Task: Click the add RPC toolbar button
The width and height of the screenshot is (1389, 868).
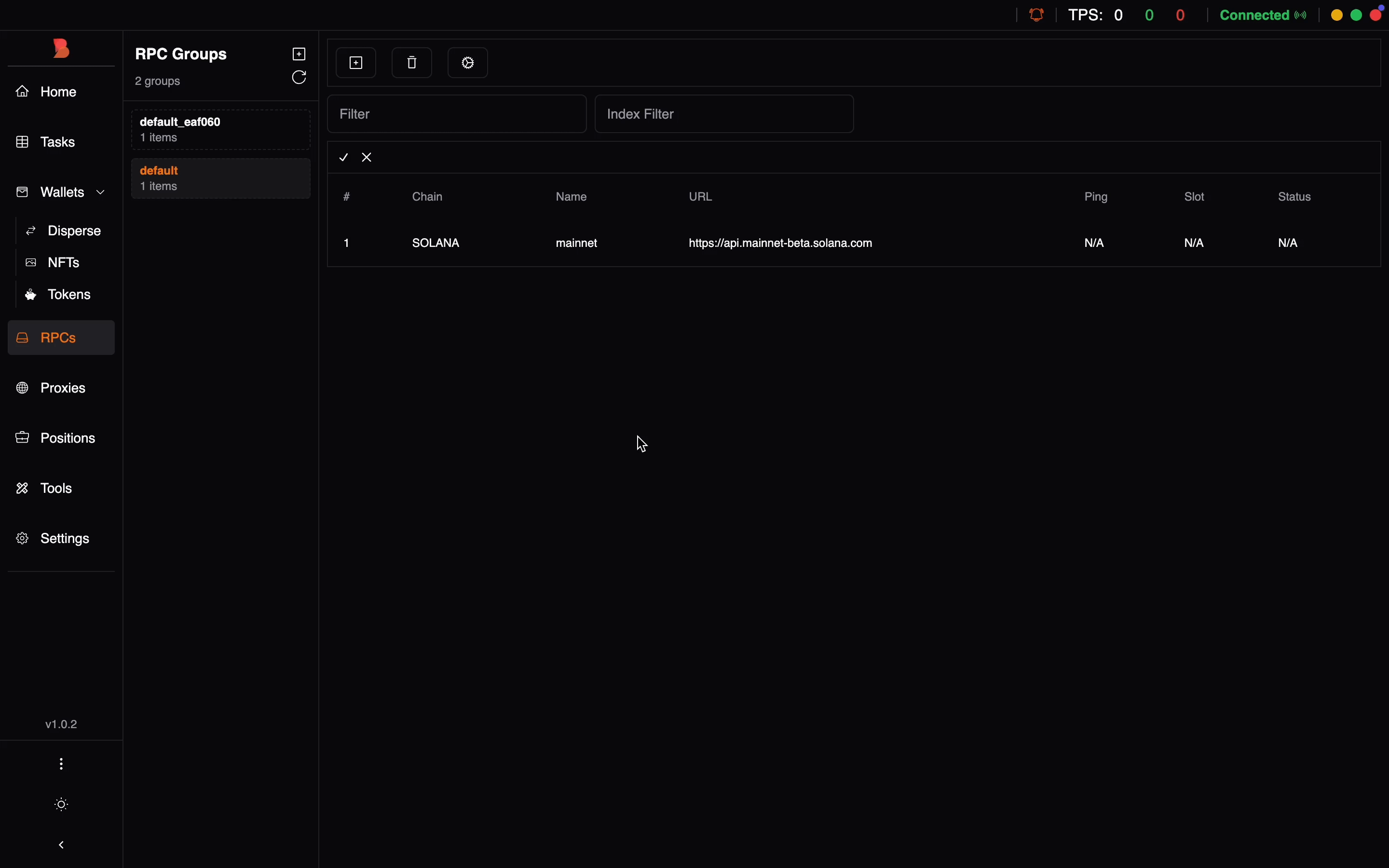Action: coord(356,63)
